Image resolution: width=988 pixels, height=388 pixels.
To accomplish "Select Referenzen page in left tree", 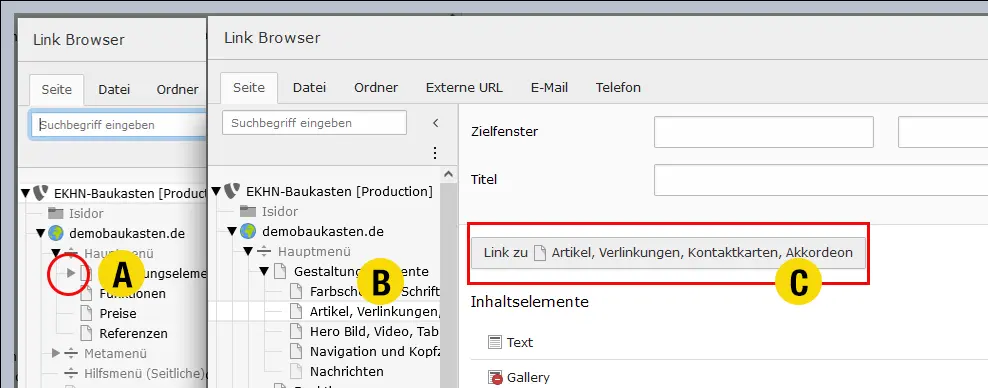I will [134, 333].
